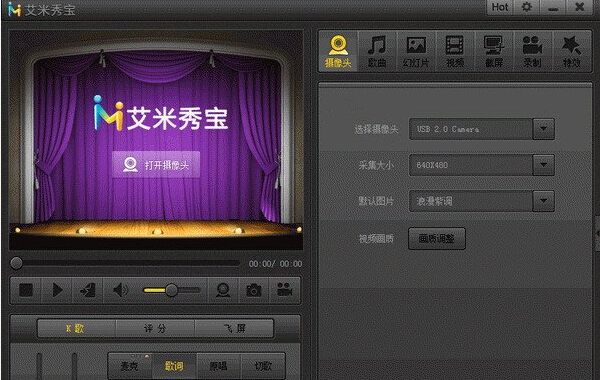The image size is (600, 380).
Task: Take a snapshot with the camera icon
Action: [253, 290]
